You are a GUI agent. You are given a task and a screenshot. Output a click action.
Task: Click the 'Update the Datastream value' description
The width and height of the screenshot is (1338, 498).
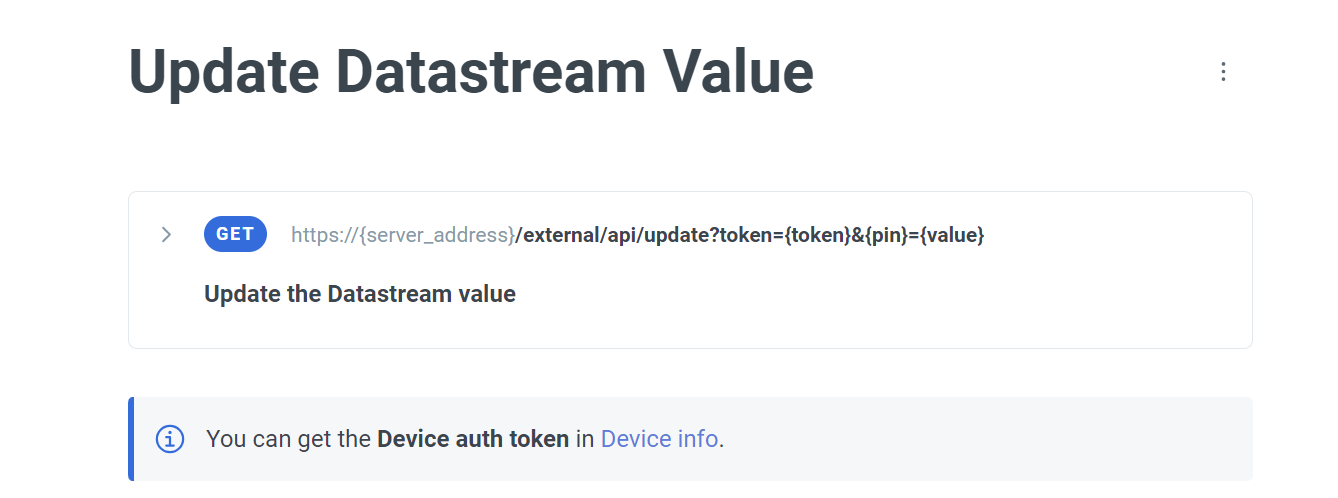(360, 294)
